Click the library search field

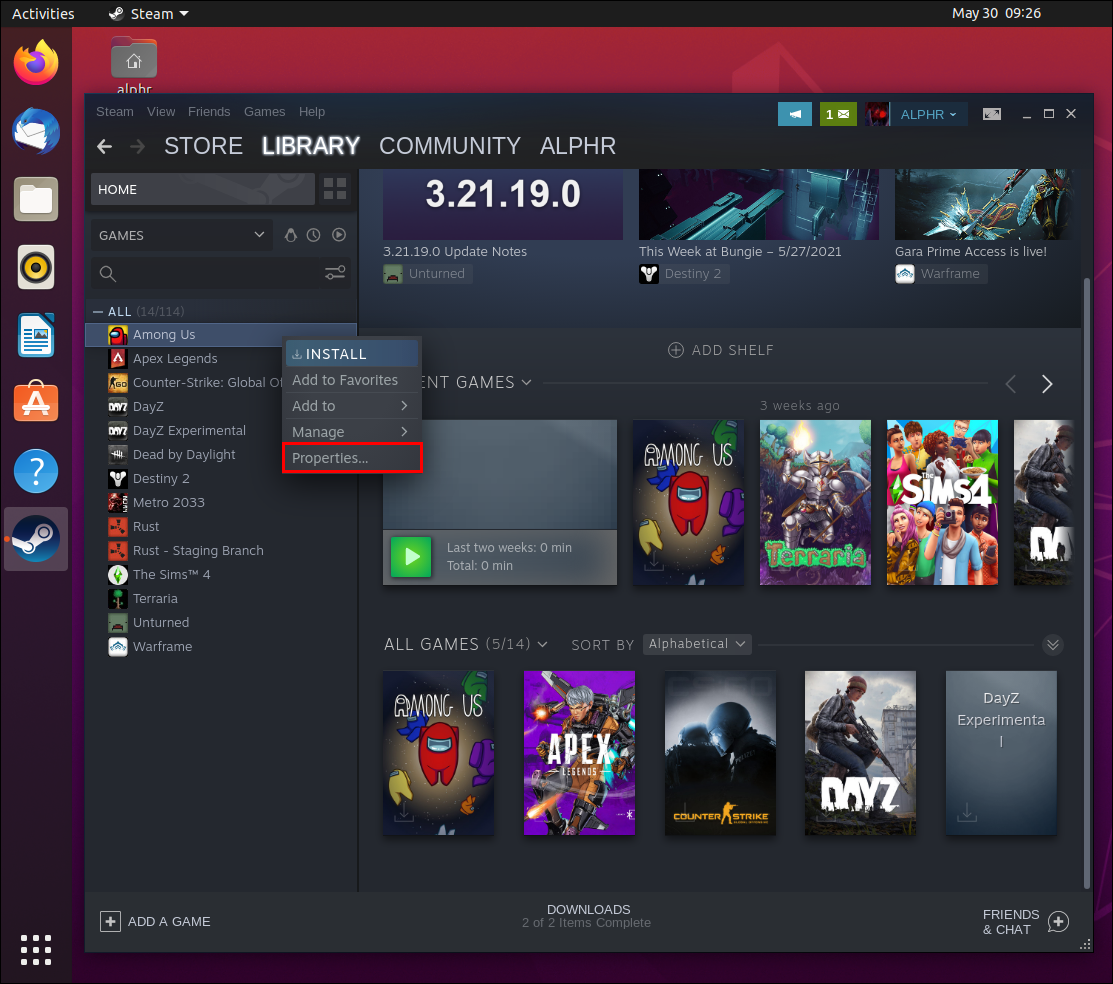point(221,273)
